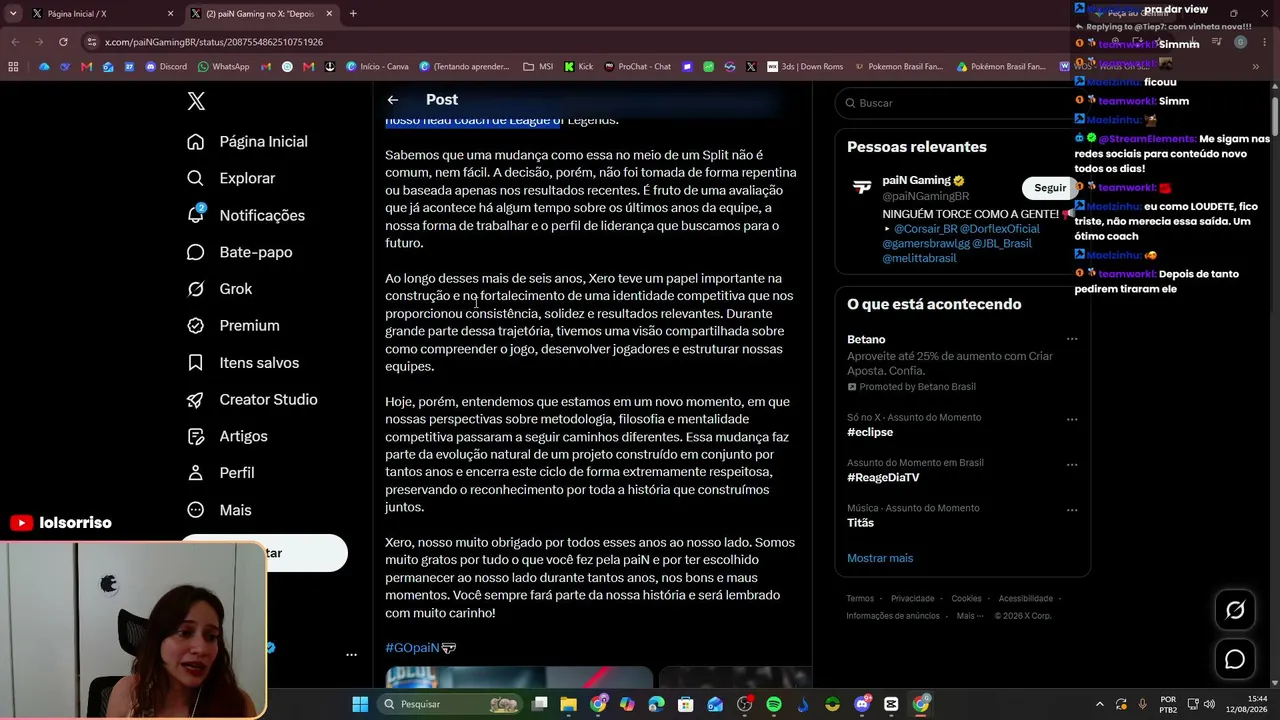Open the Perfil page
1280x720 pixels.
click(221, 473)
